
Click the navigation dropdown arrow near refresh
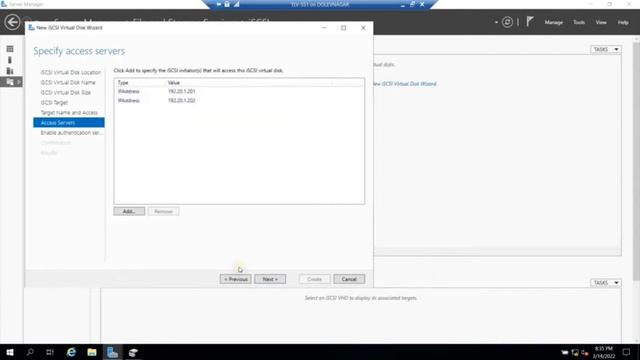pyautogui.click(x=496, y=22)
